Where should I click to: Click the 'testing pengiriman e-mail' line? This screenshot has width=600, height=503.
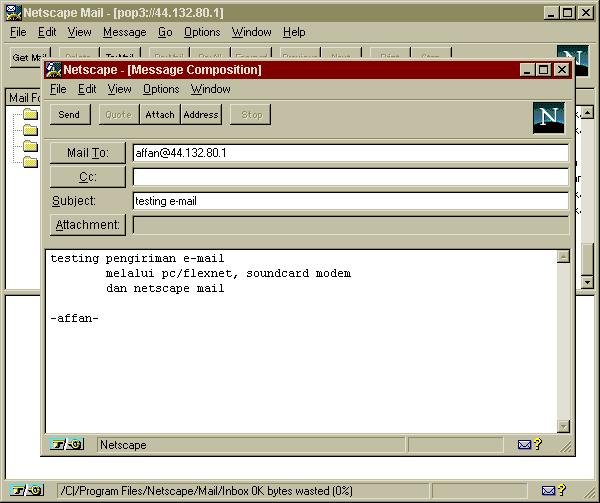pos(137,259)
